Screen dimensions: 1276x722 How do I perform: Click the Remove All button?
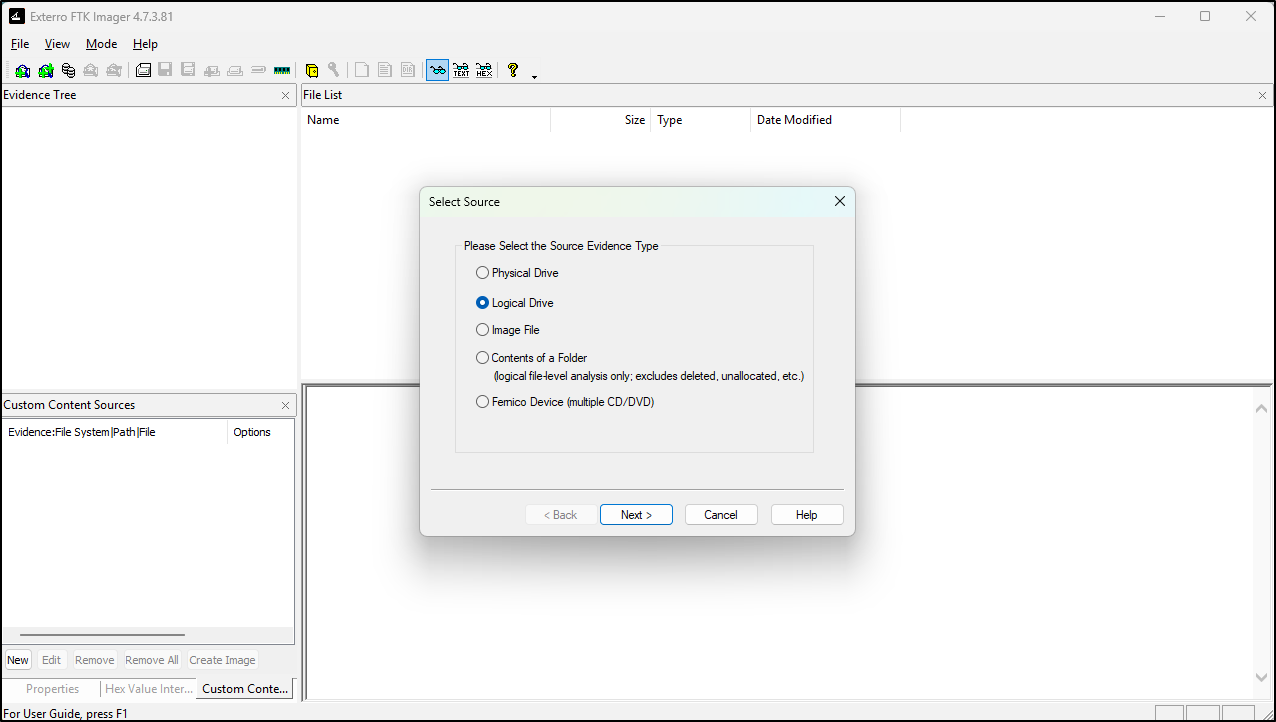[152, 660]
